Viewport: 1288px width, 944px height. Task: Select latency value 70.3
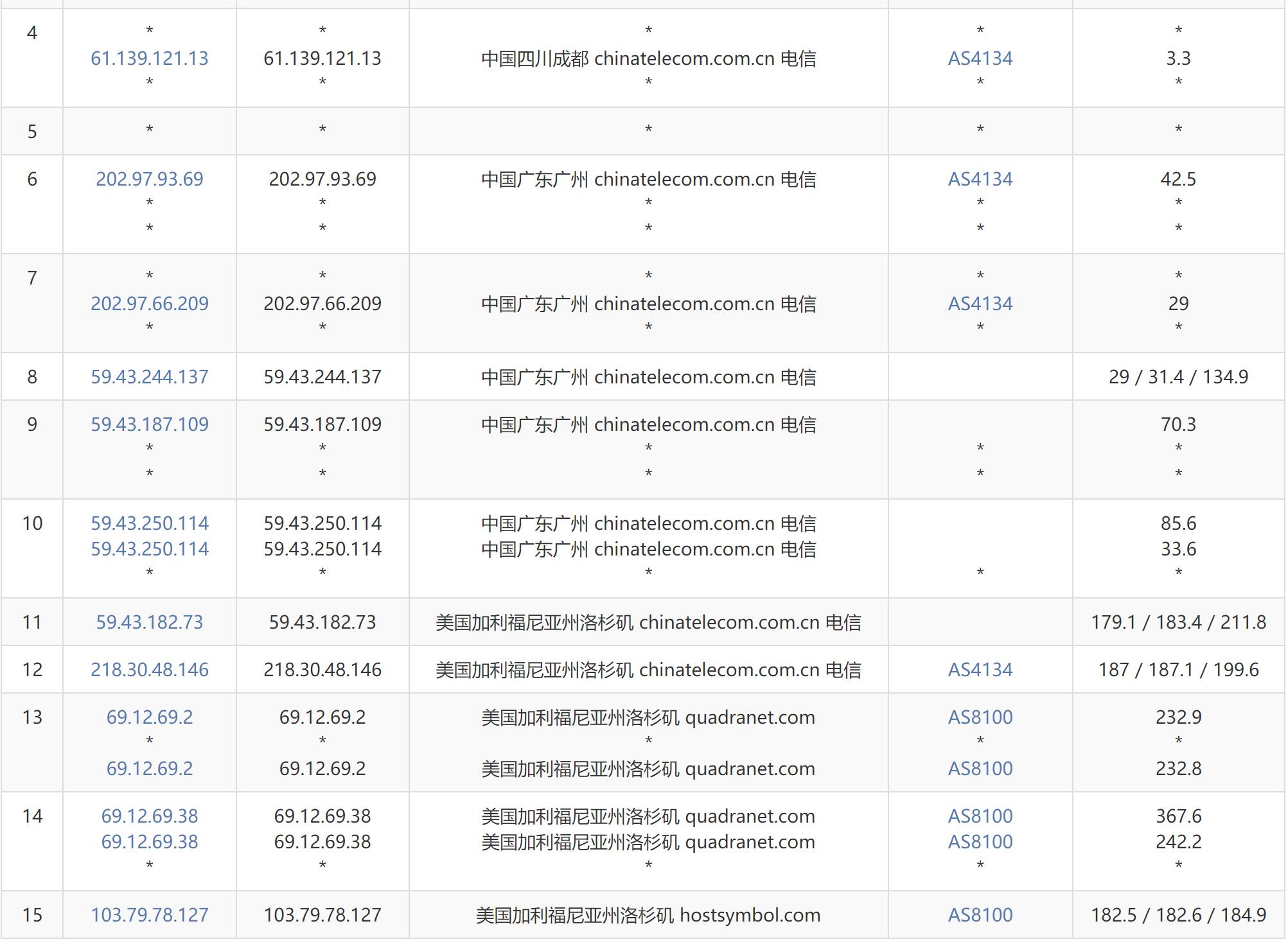point(1178,424)
